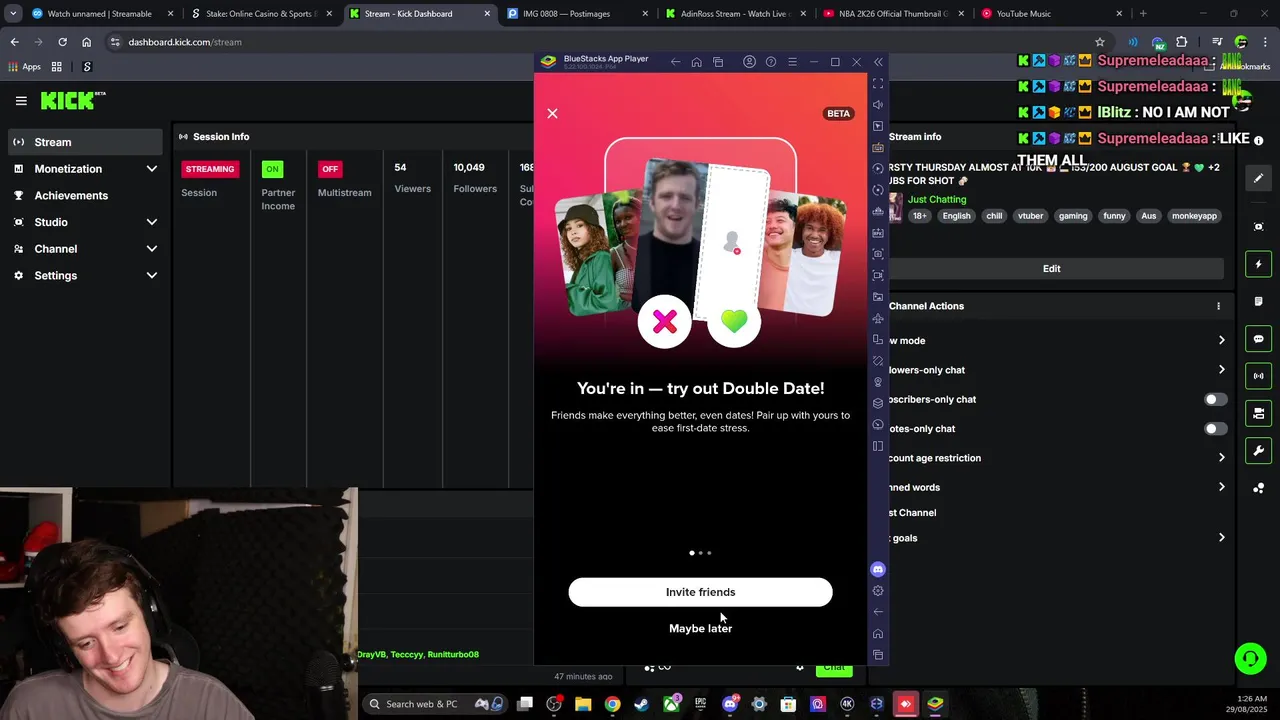Click broadcast signal icon in right toolbar
Viewport: 1280px width, 720px height.
point(1259,376)
